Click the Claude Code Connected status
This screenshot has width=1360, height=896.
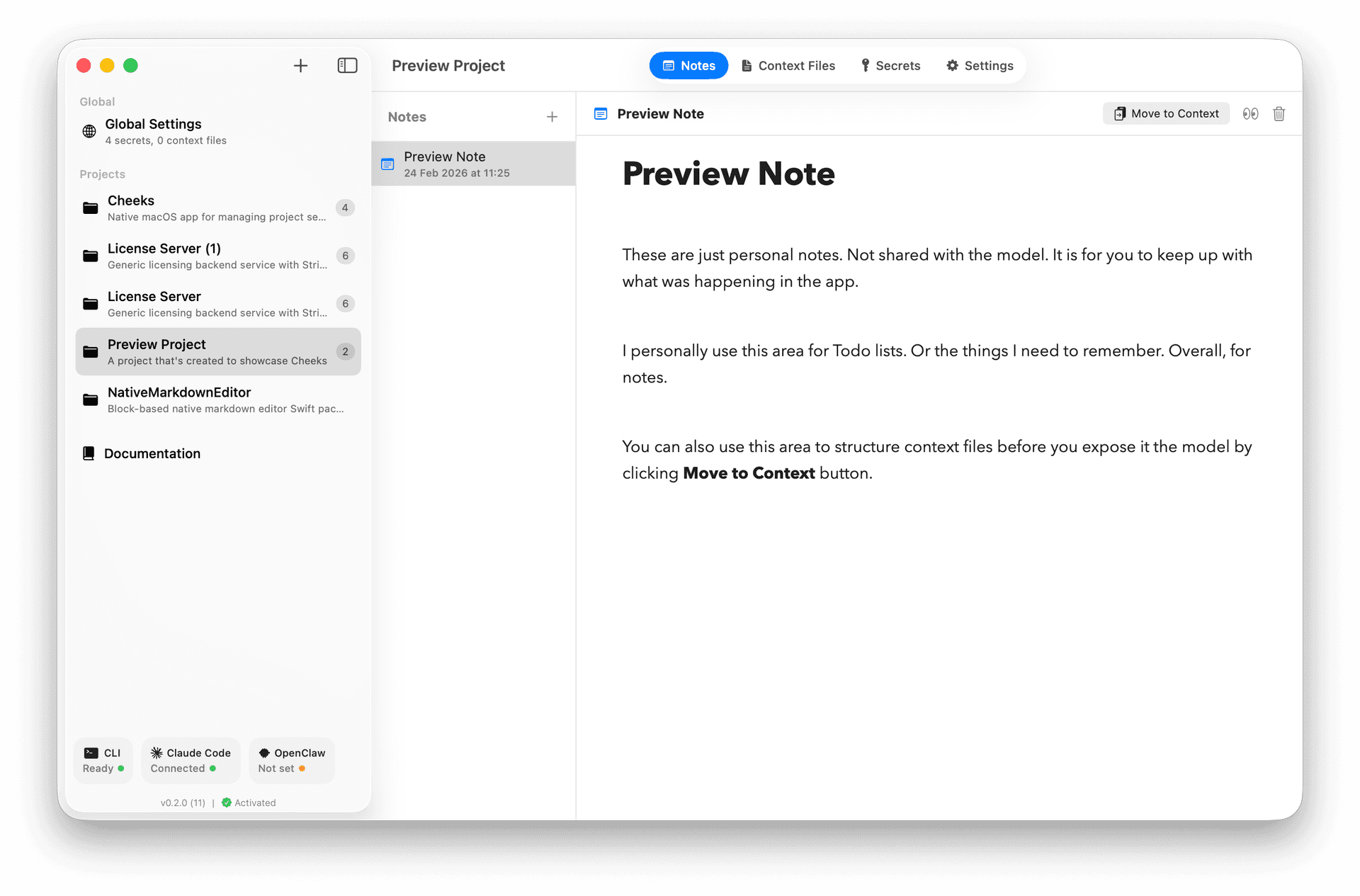pos(191,761)
